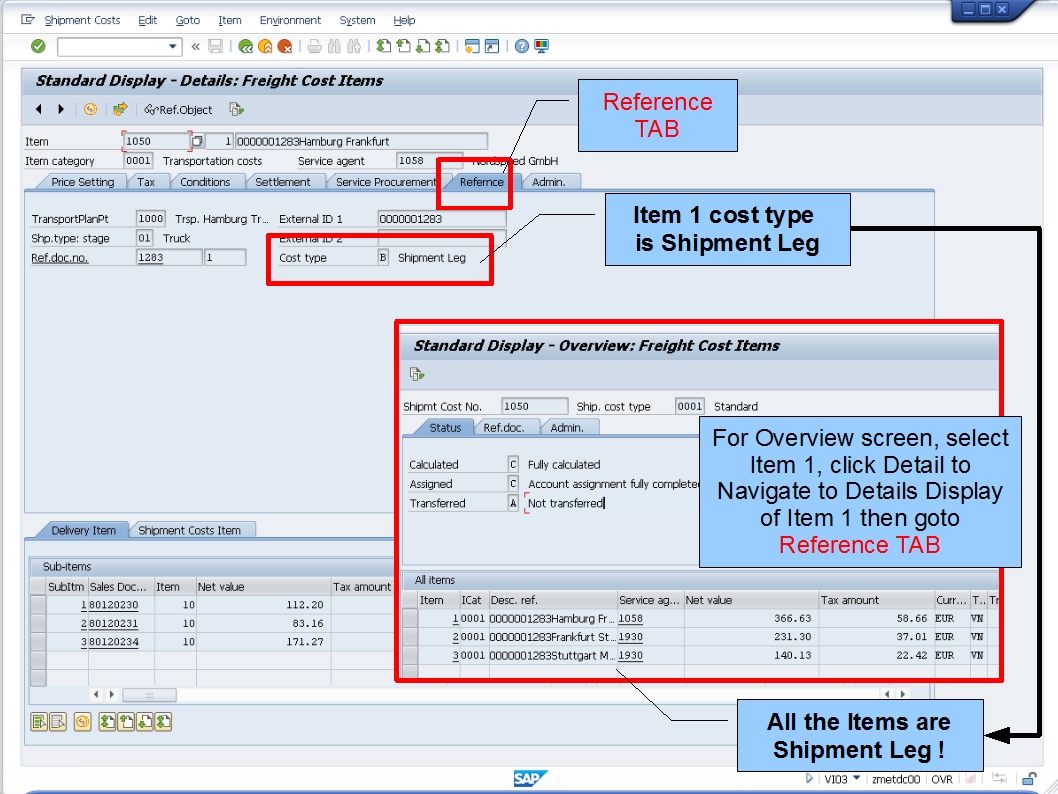
Task: Open the Environment menu
Action: click(x=290, y=20)
